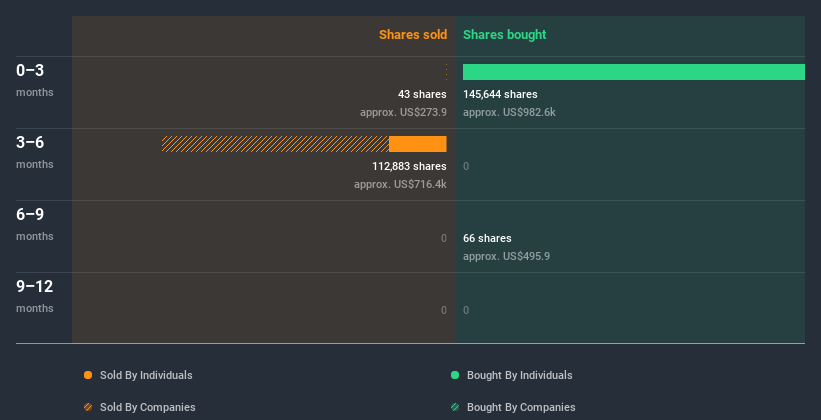This screenshot has height=420, width=821.
Task: Click the hatched Sold By Companies legend icon
Action: tap(88, 407)
